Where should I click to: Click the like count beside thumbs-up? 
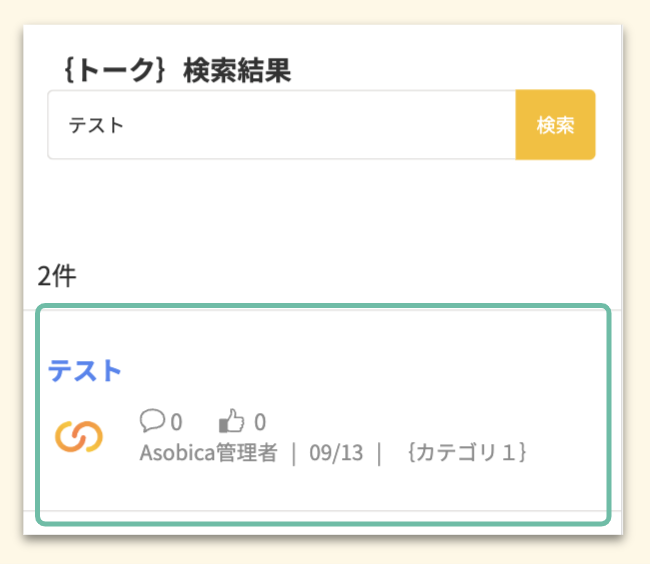pyautogui.click(x=260, y=422)
